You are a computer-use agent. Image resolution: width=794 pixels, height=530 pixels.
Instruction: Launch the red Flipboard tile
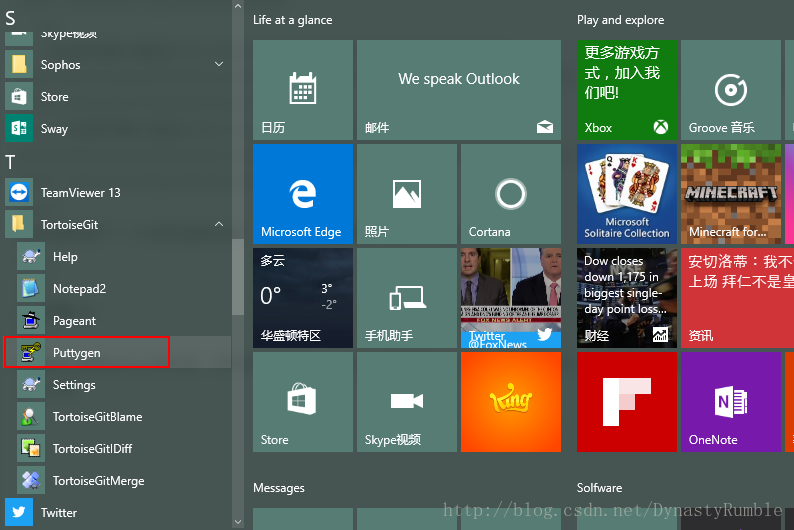click(x=627, y=402)
